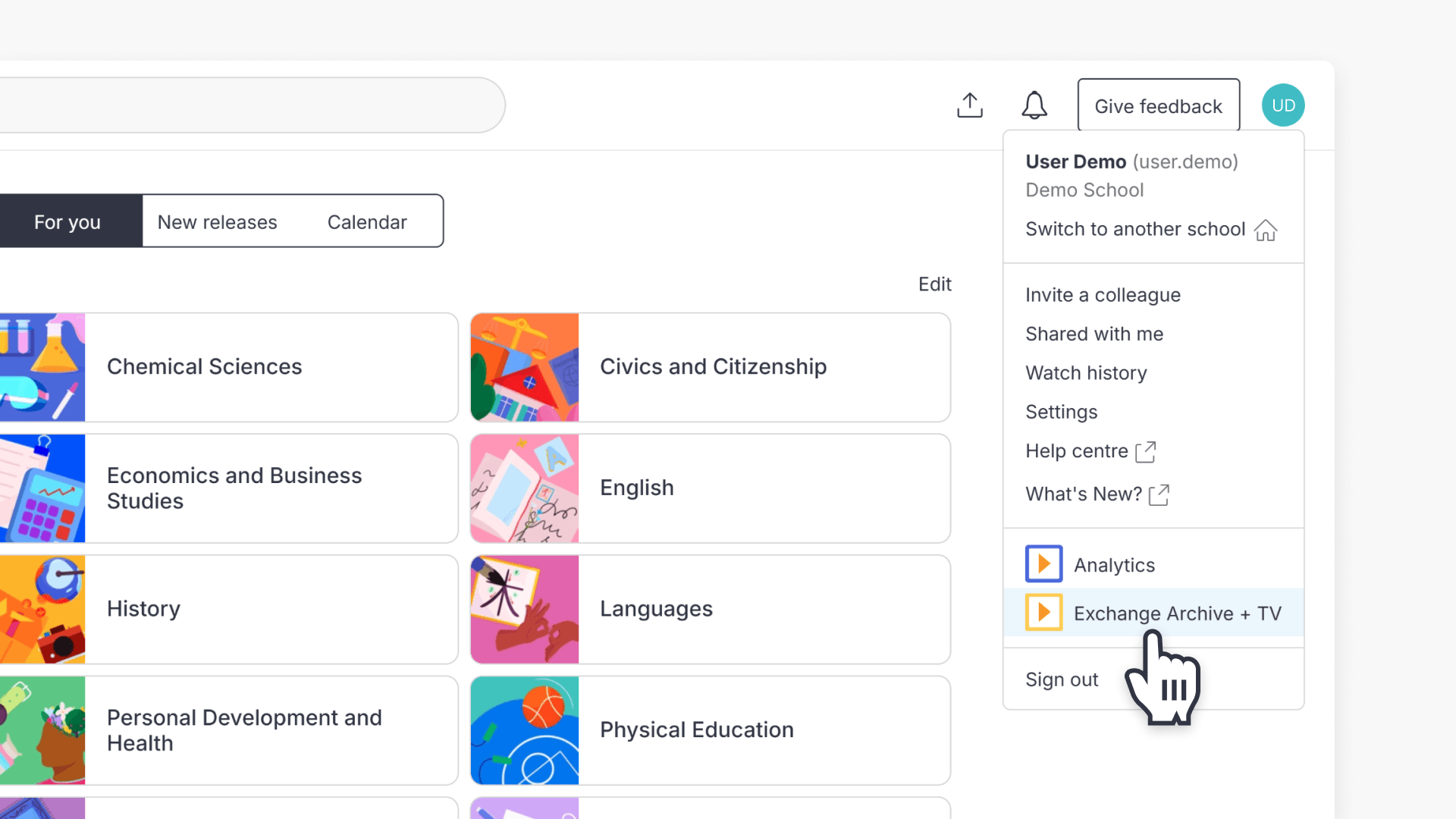This screenshot has height=819, width=1456.
Task: Click the Edit link above subjects
Action: click(x=934, y=284)
